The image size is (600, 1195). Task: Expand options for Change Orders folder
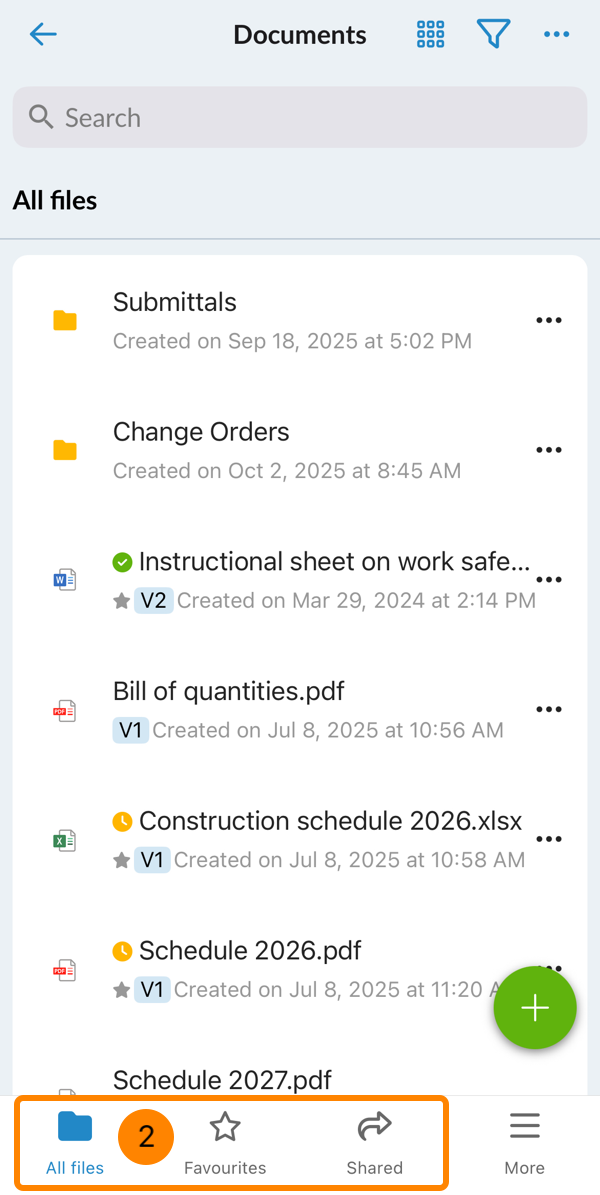(x=549, y=450)
